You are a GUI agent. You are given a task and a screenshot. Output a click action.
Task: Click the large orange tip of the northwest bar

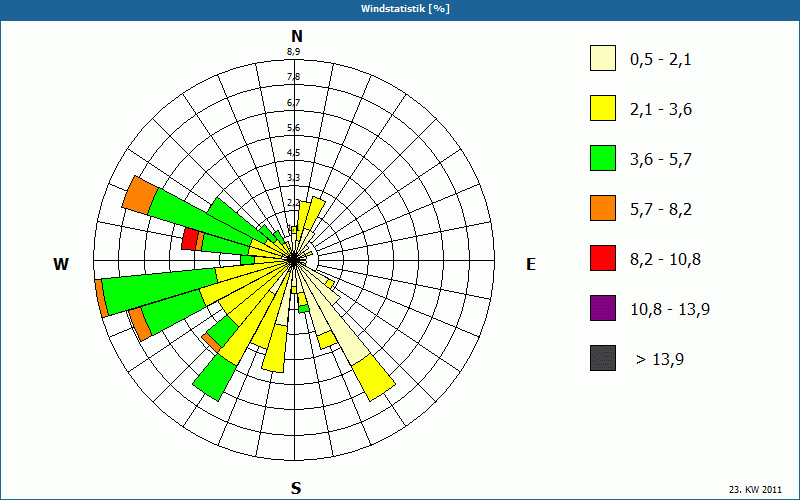[x=140, y=195]
